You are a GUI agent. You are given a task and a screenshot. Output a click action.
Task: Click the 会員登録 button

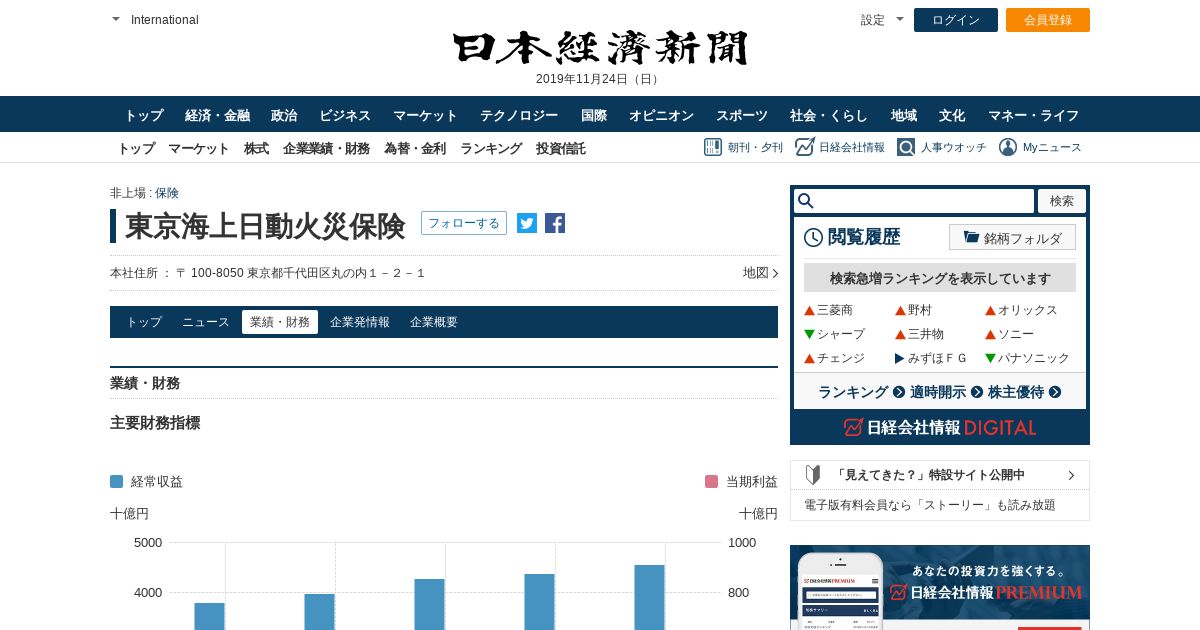1048,20
